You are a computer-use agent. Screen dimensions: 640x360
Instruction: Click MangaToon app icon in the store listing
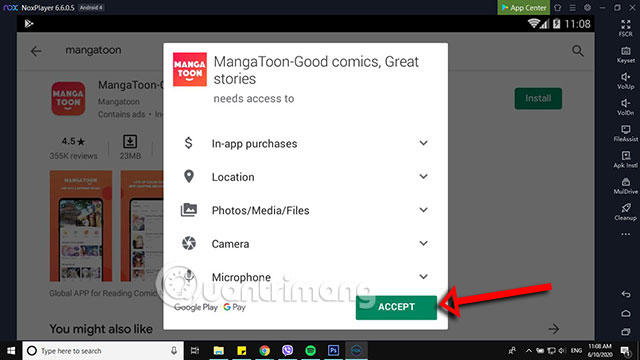pyautogui.click(x=68, y=98)
